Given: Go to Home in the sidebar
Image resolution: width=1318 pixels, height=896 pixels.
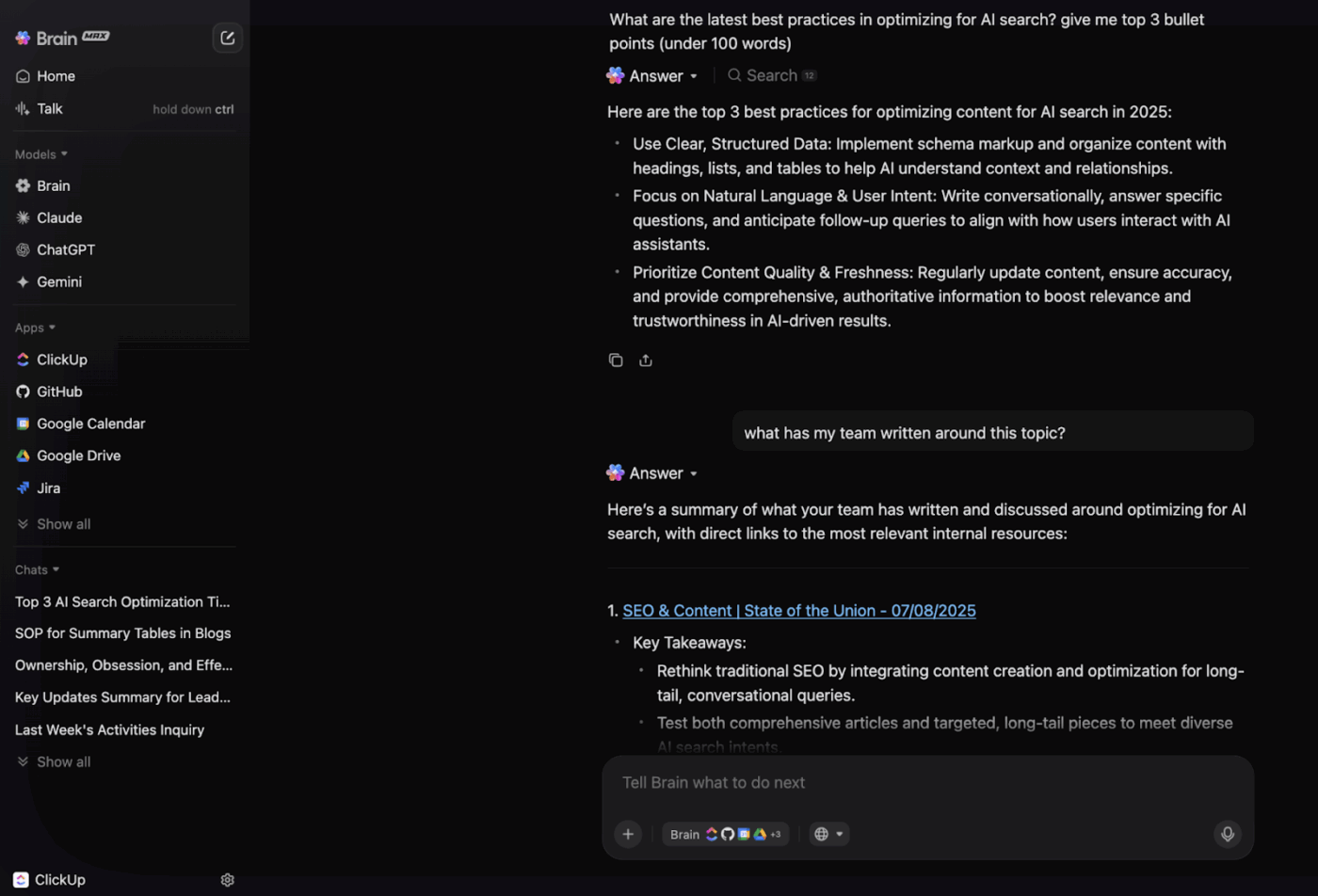Looking at the screenshot, I should pos(56,76).
